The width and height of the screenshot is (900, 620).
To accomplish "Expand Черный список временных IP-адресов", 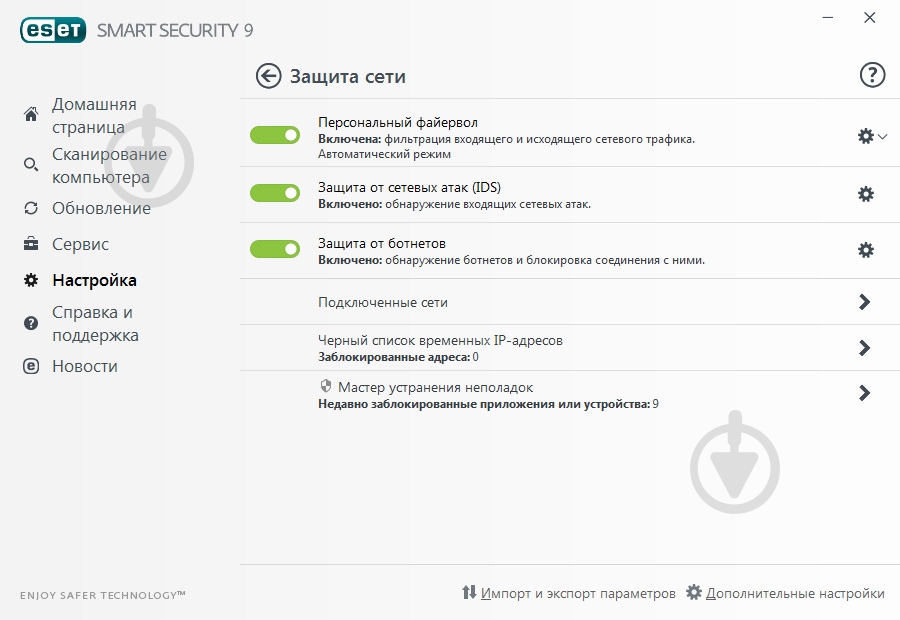I will pos(865,347).
